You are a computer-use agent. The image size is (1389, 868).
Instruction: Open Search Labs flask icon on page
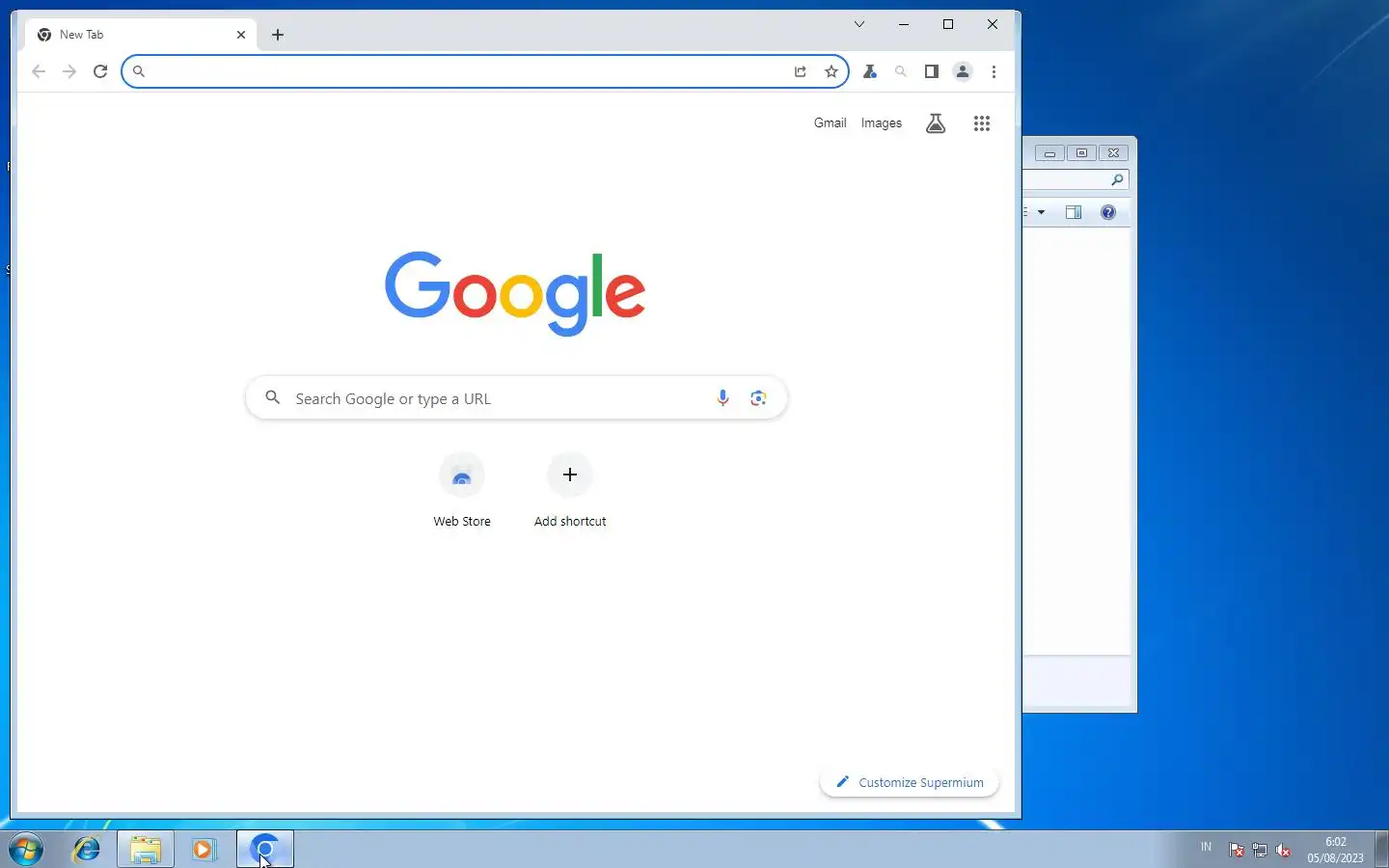[936, 123]
